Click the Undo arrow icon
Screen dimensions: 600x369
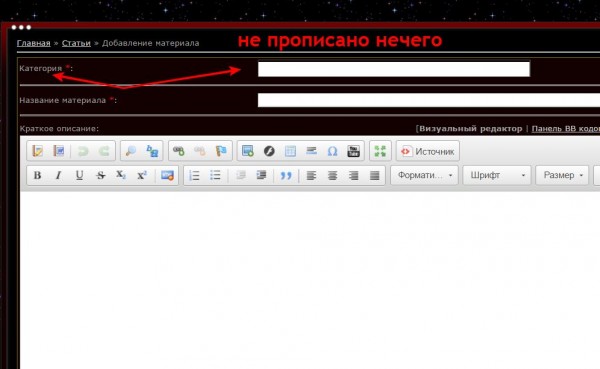pyautogui.click(x=83, y=151)
